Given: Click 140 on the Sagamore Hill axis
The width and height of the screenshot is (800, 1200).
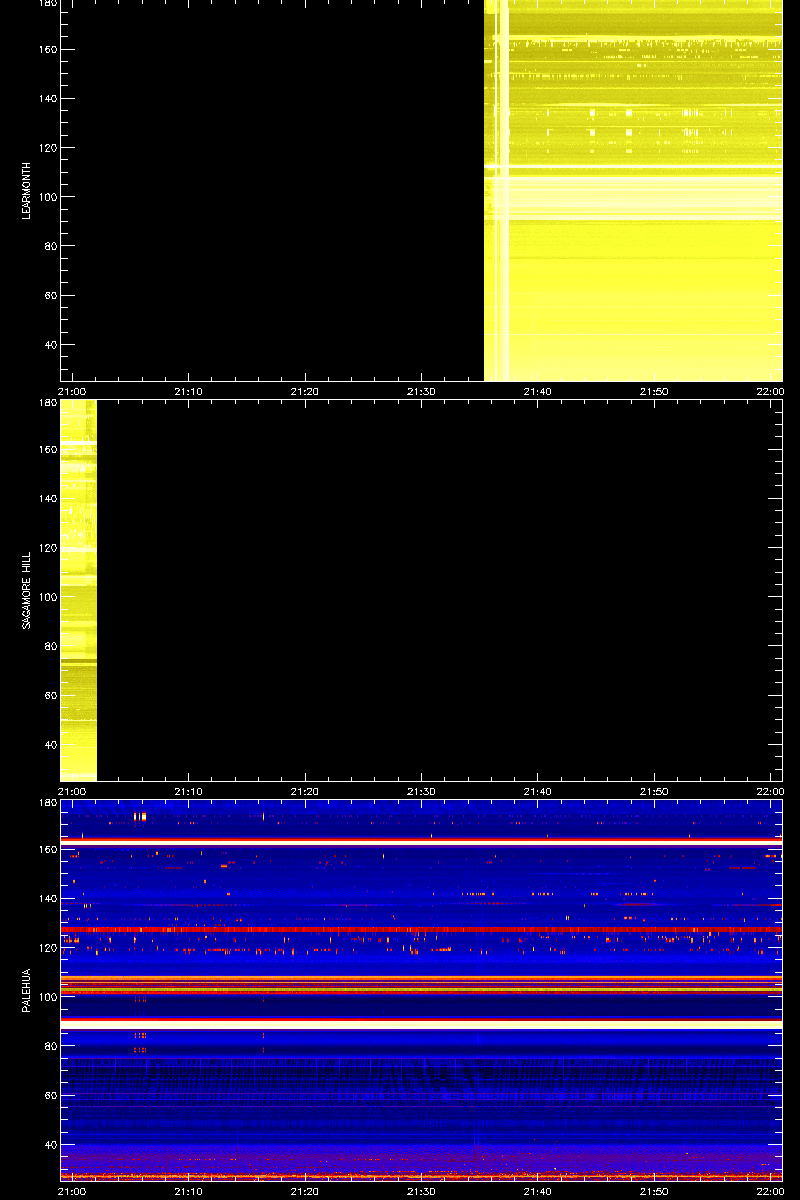Looking at the screenshot, I should (x=47, y=497).
